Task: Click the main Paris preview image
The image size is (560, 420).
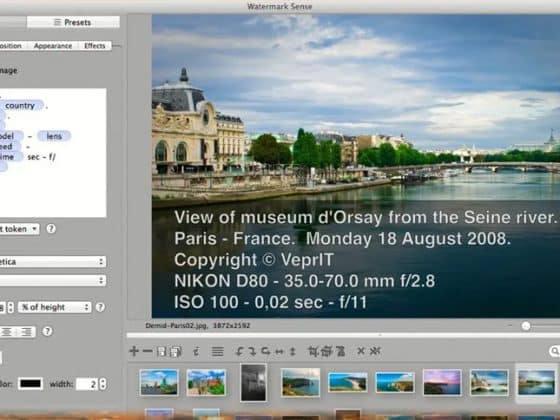Action: coord(356,166)
